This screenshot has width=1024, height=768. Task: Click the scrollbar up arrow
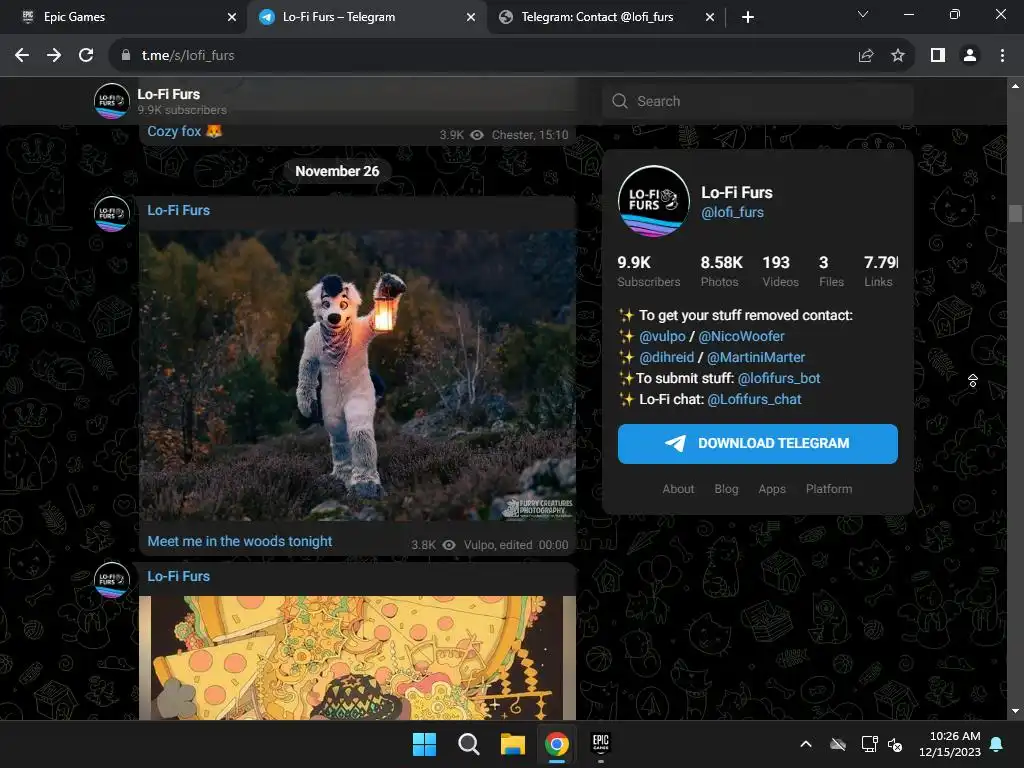(1015, 86)
